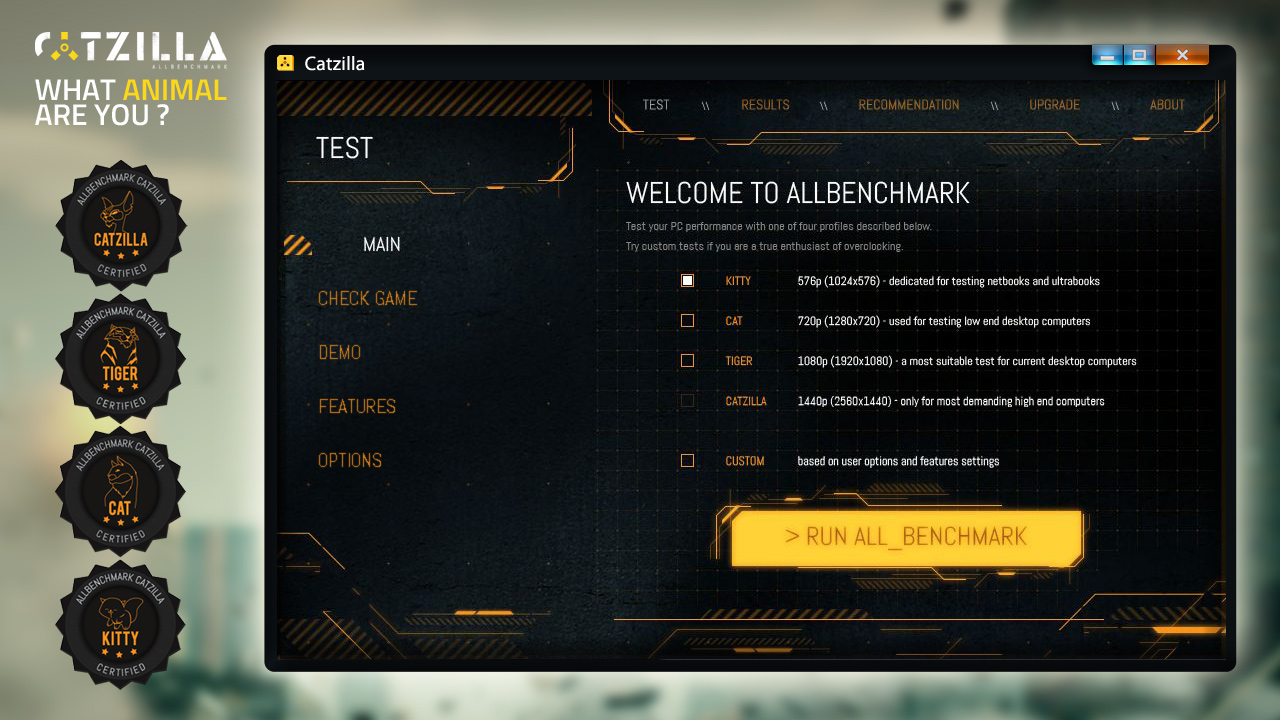The width and height of the screenshot is (1280, 720).
Task: Check the CUSTOM test profile box
Action: (x=687, y=461)
